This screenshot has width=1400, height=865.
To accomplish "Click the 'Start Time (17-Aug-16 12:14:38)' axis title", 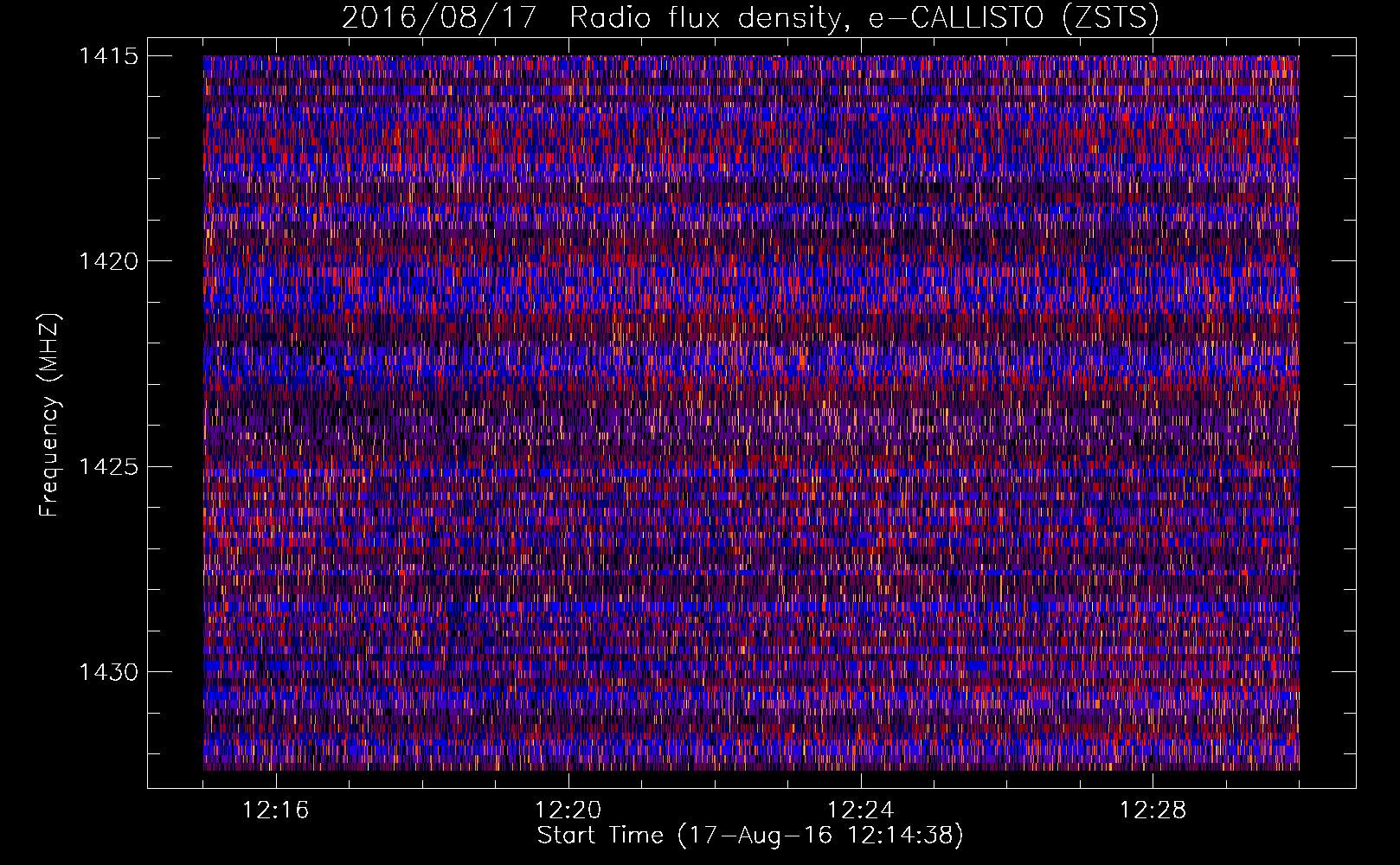I will point(750,836).
